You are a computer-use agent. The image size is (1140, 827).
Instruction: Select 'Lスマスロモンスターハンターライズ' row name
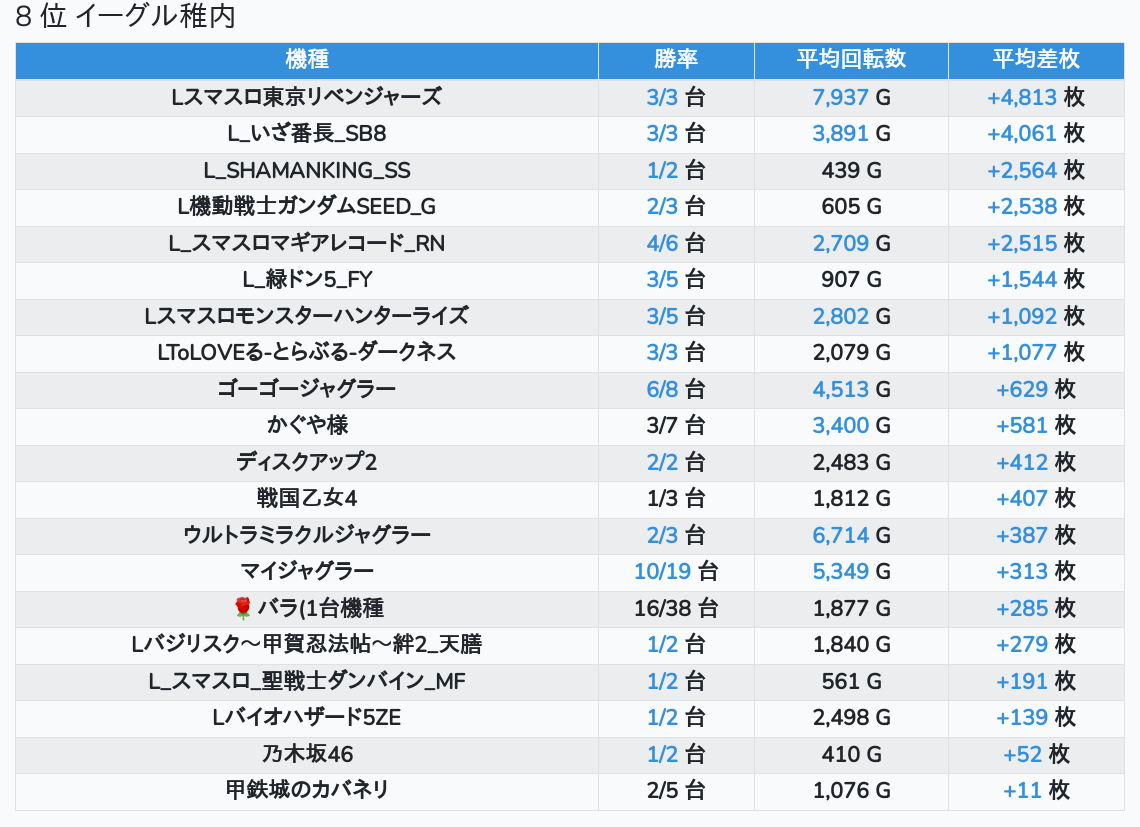click(x=307, y=316)
